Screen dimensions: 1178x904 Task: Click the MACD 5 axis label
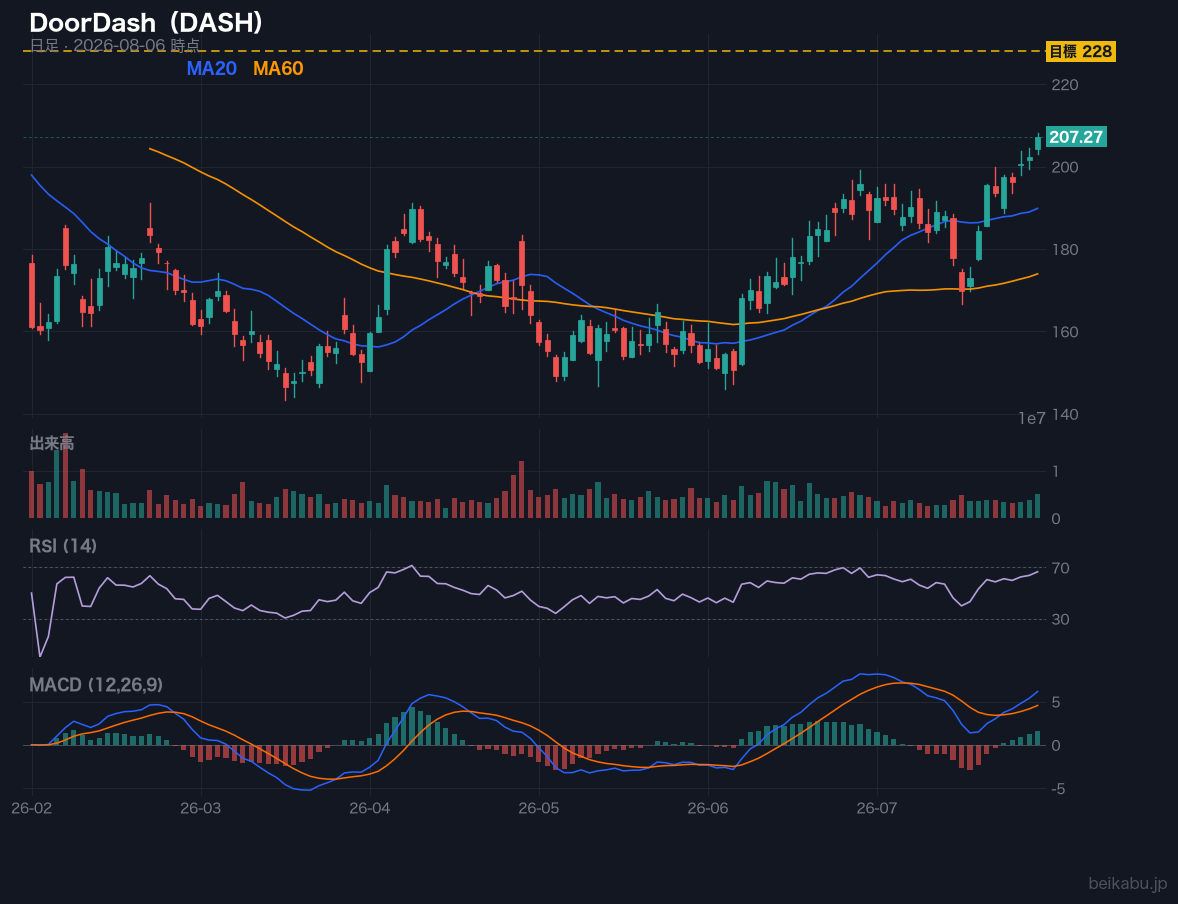(1056, 703)
